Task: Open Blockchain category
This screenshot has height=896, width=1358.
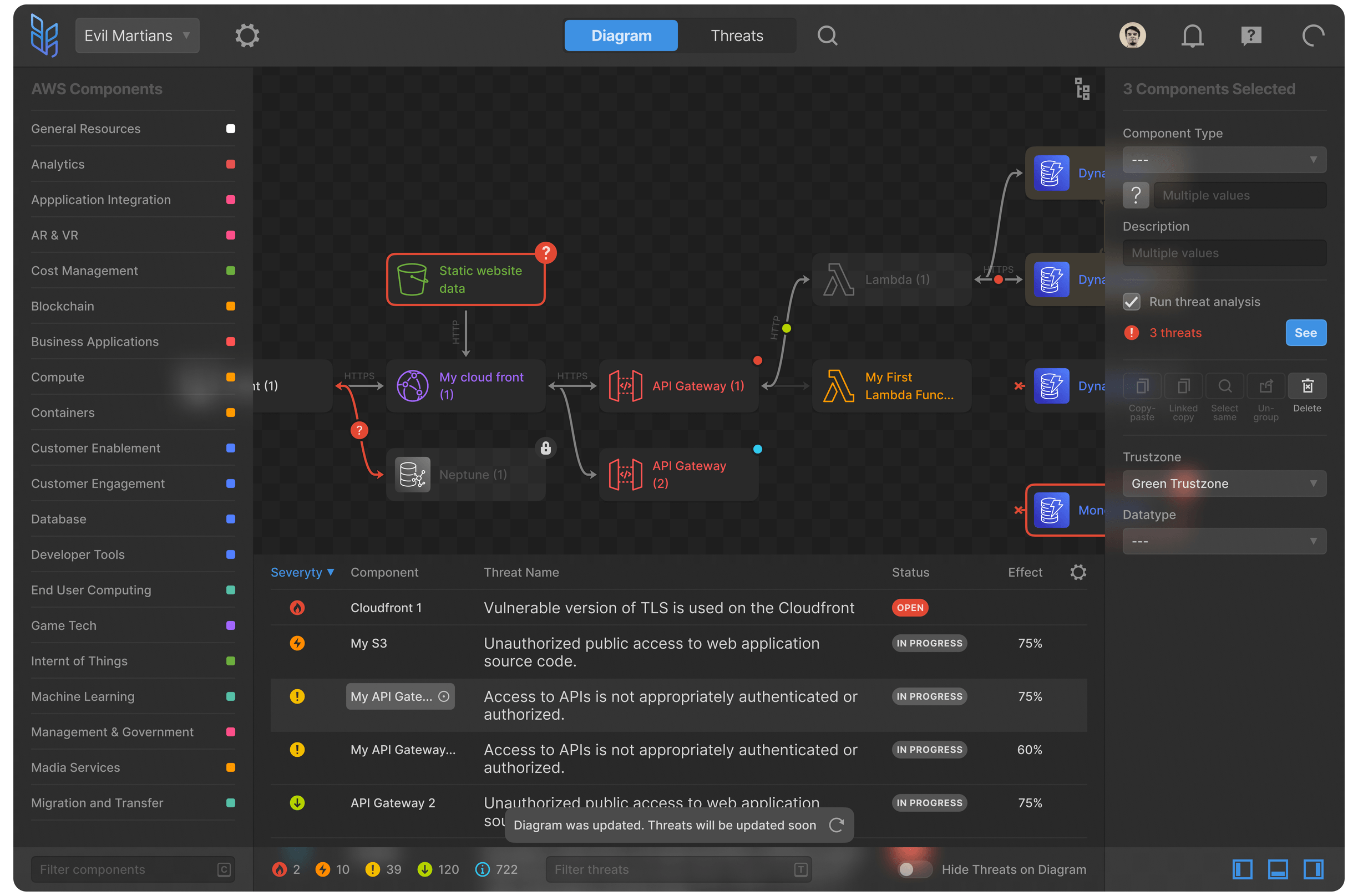Action: [133, 306]
